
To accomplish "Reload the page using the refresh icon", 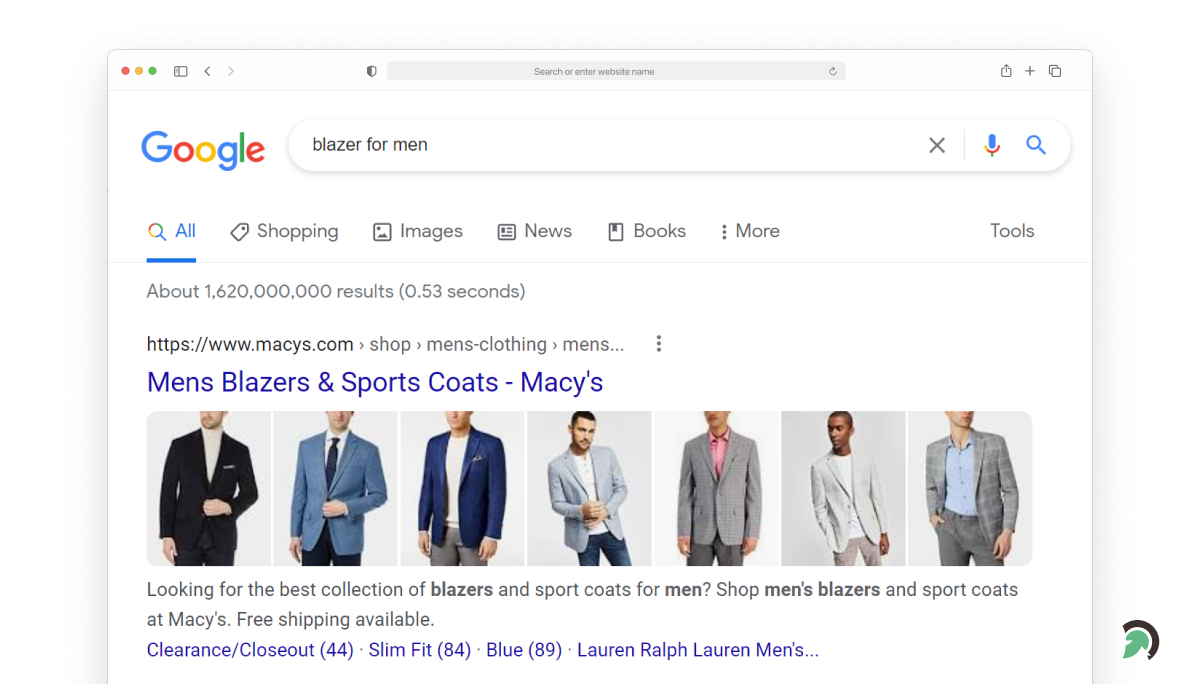I will (833, 71).
